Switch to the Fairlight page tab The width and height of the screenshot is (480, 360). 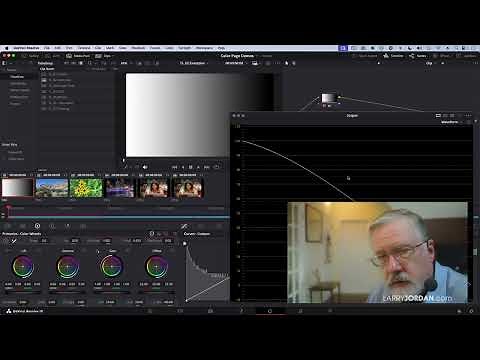(300, 311)
